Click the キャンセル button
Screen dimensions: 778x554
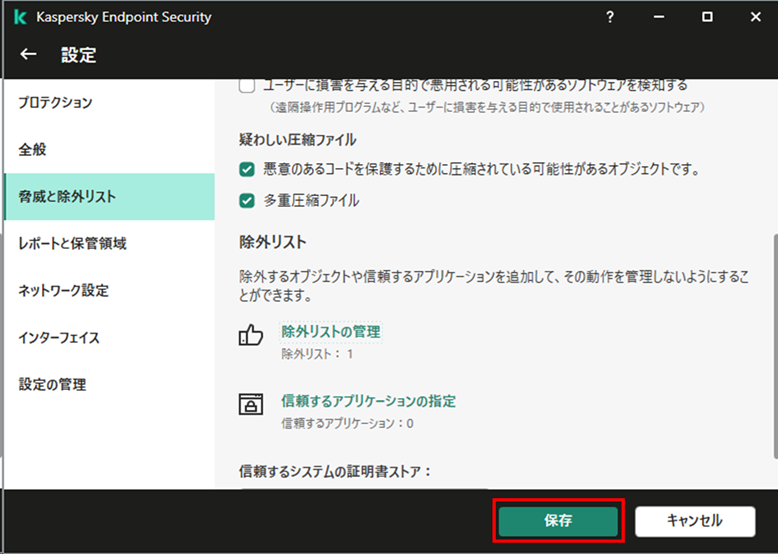click(695, 521)
